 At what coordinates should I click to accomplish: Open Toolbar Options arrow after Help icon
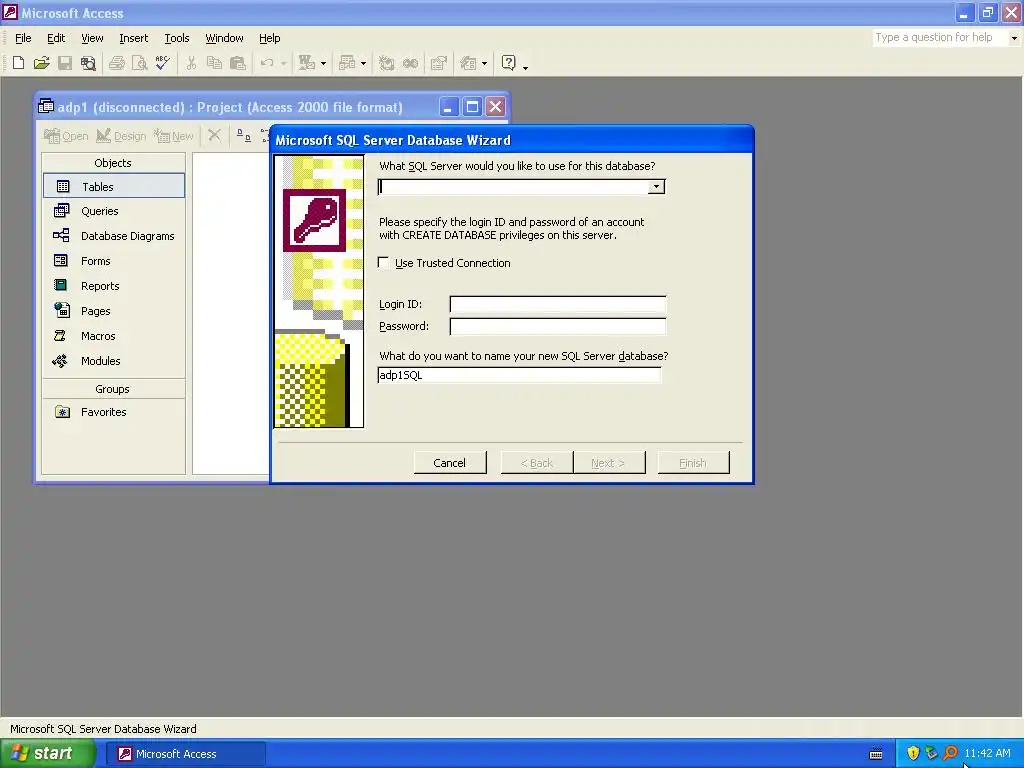click(525, 66)
